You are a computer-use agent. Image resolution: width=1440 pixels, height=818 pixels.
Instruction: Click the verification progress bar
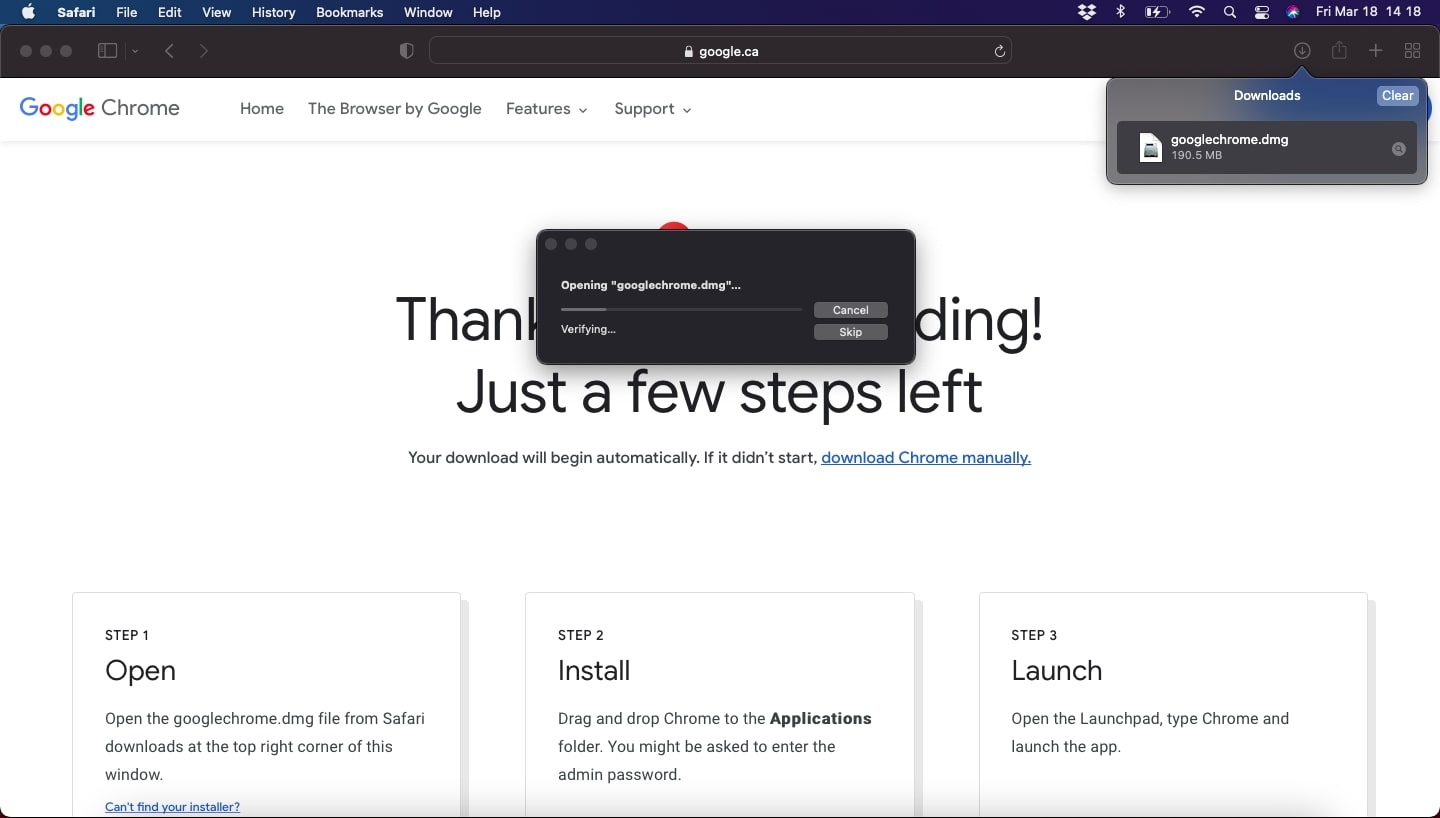[681, 310]
